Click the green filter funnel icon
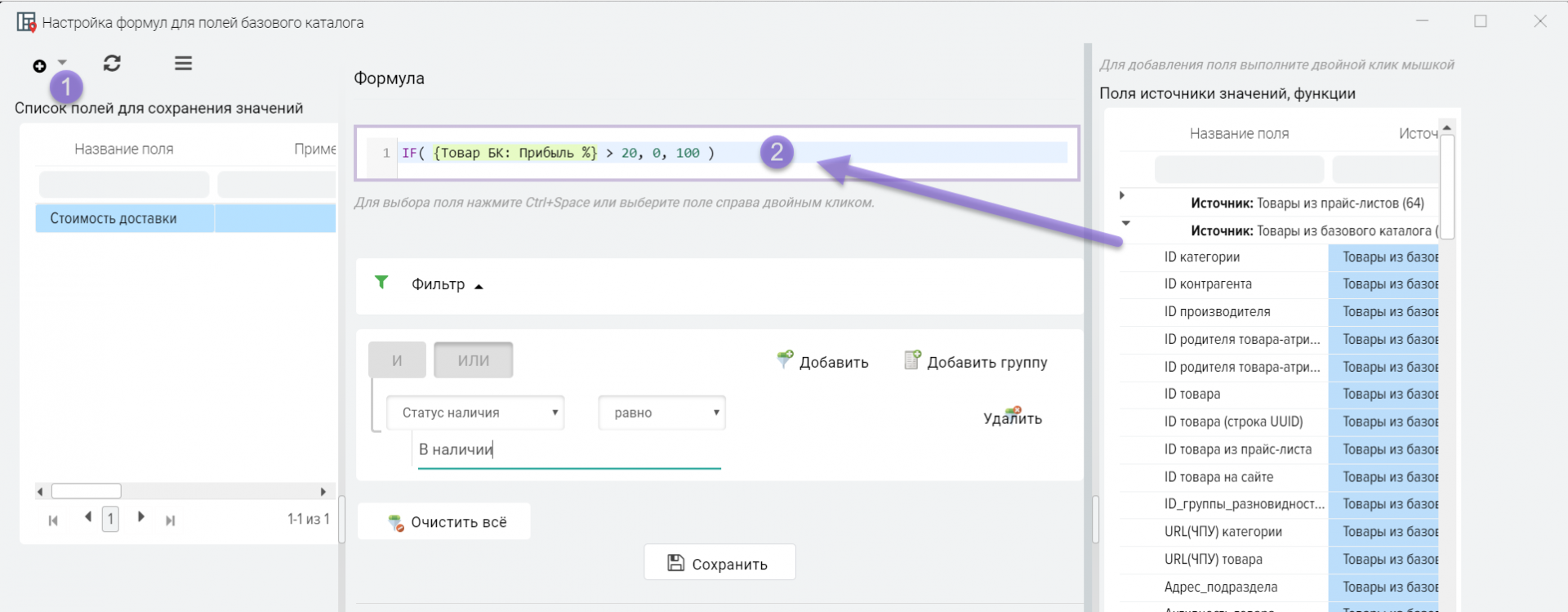Screen dimensions: 1568x612 [381, 283]
